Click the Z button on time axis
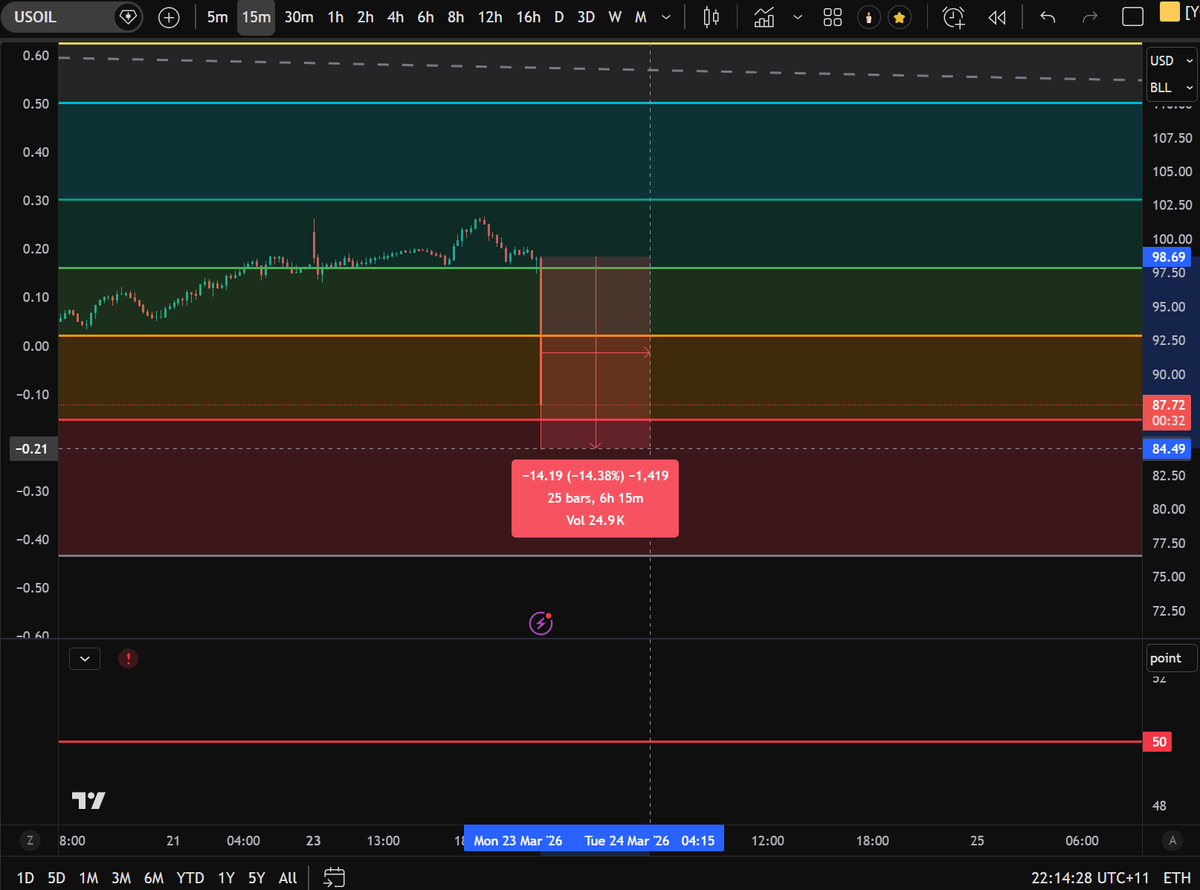Screen dimensions: 1200x890 31,841
